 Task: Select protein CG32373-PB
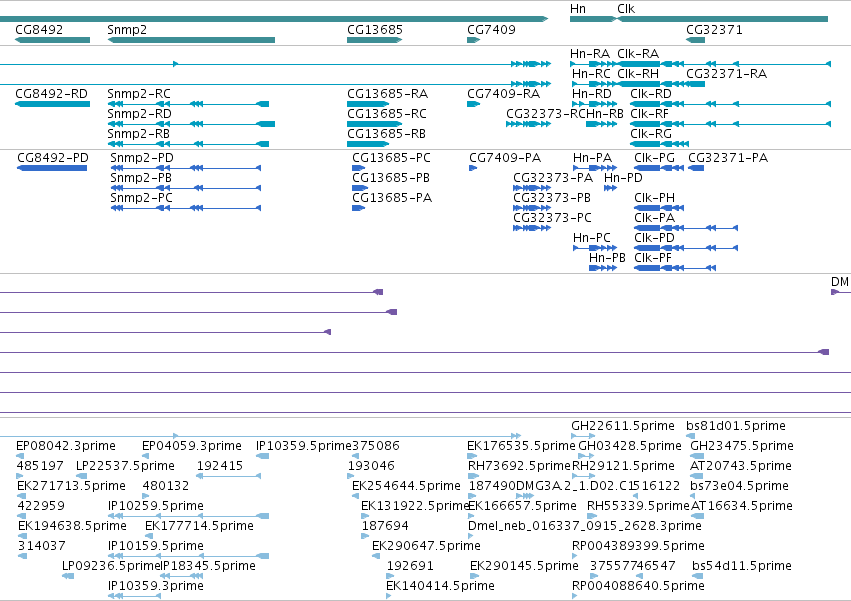coord(552,198)
